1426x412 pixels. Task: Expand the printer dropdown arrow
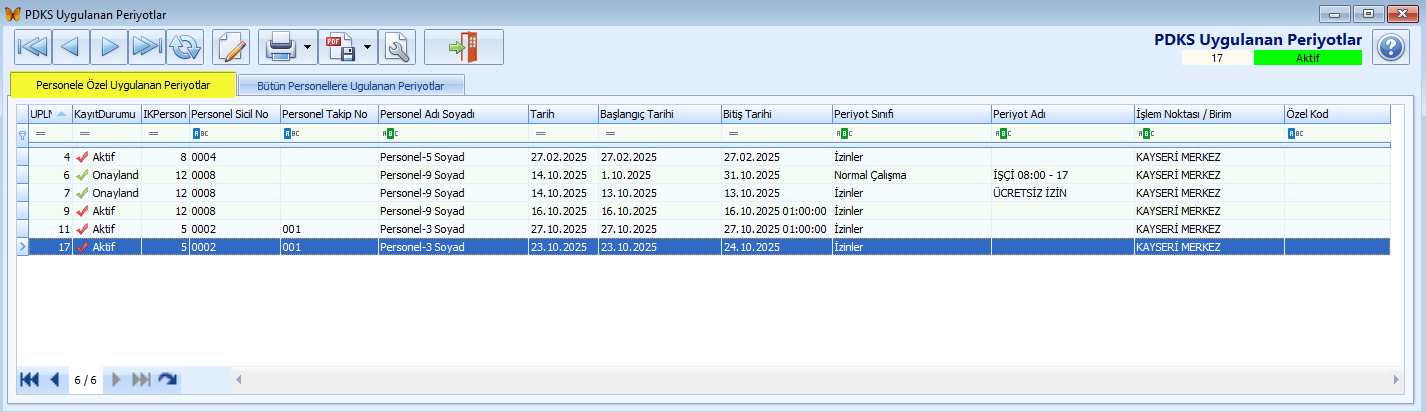pos(307,47)
